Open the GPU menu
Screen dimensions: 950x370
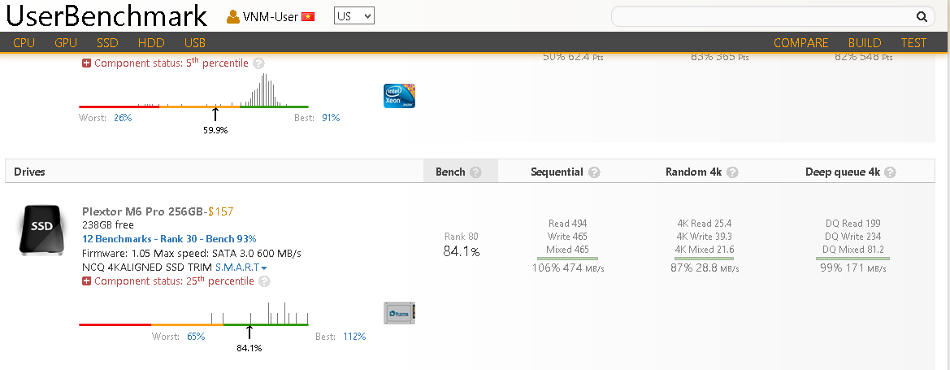(x=65, y=43)
